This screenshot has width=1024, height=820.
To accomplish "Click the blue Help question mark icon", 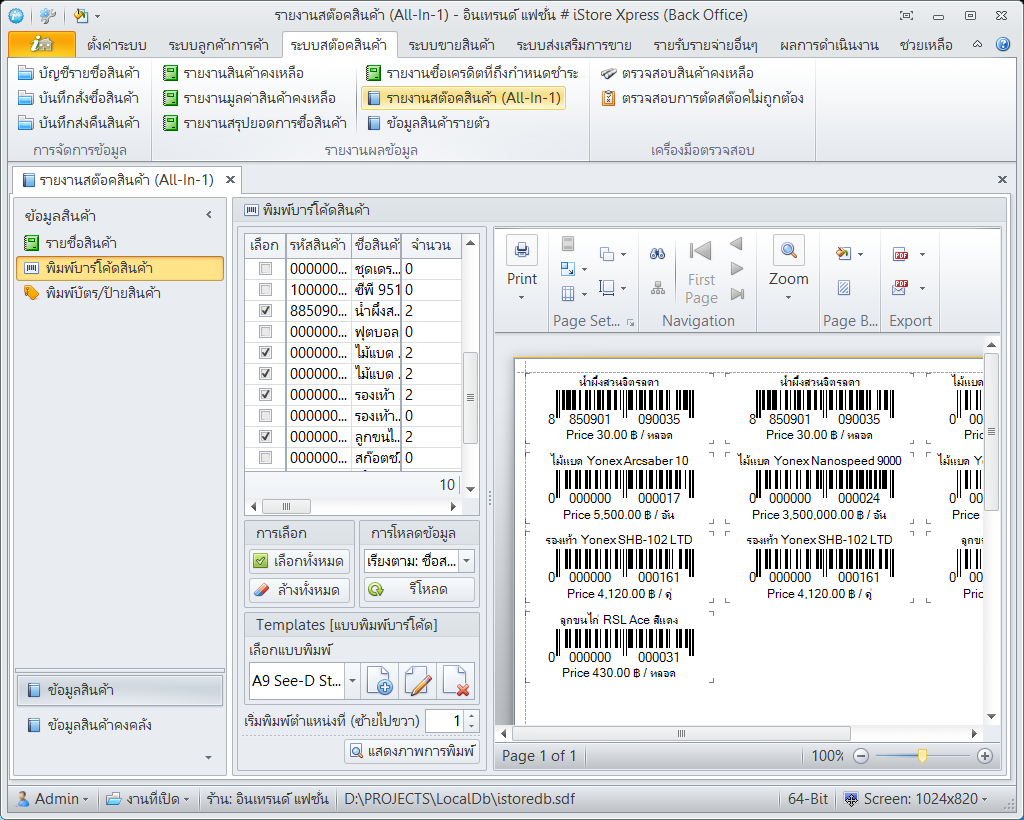I will (x=1003, y=44).
